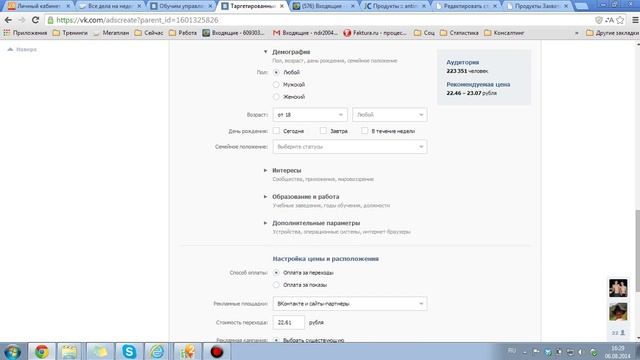The height and width of the screenshot is (360, 640).
Task: Click the bookmark star icon in address bar
Action: tap(620, 20)
